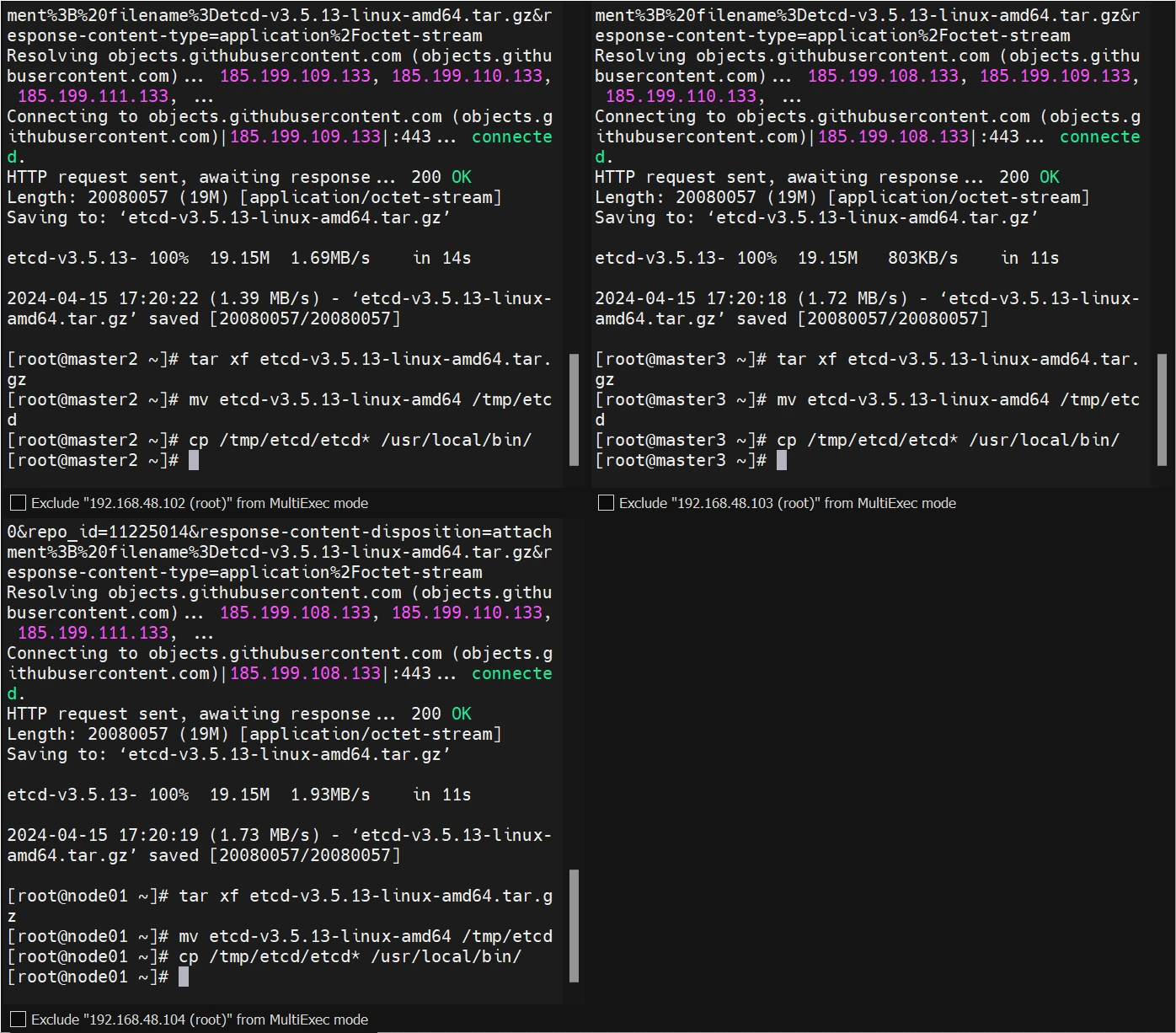Click the 1.93MB/s download speed in node01
1176x1033 pixels.
tap(329, 795)
